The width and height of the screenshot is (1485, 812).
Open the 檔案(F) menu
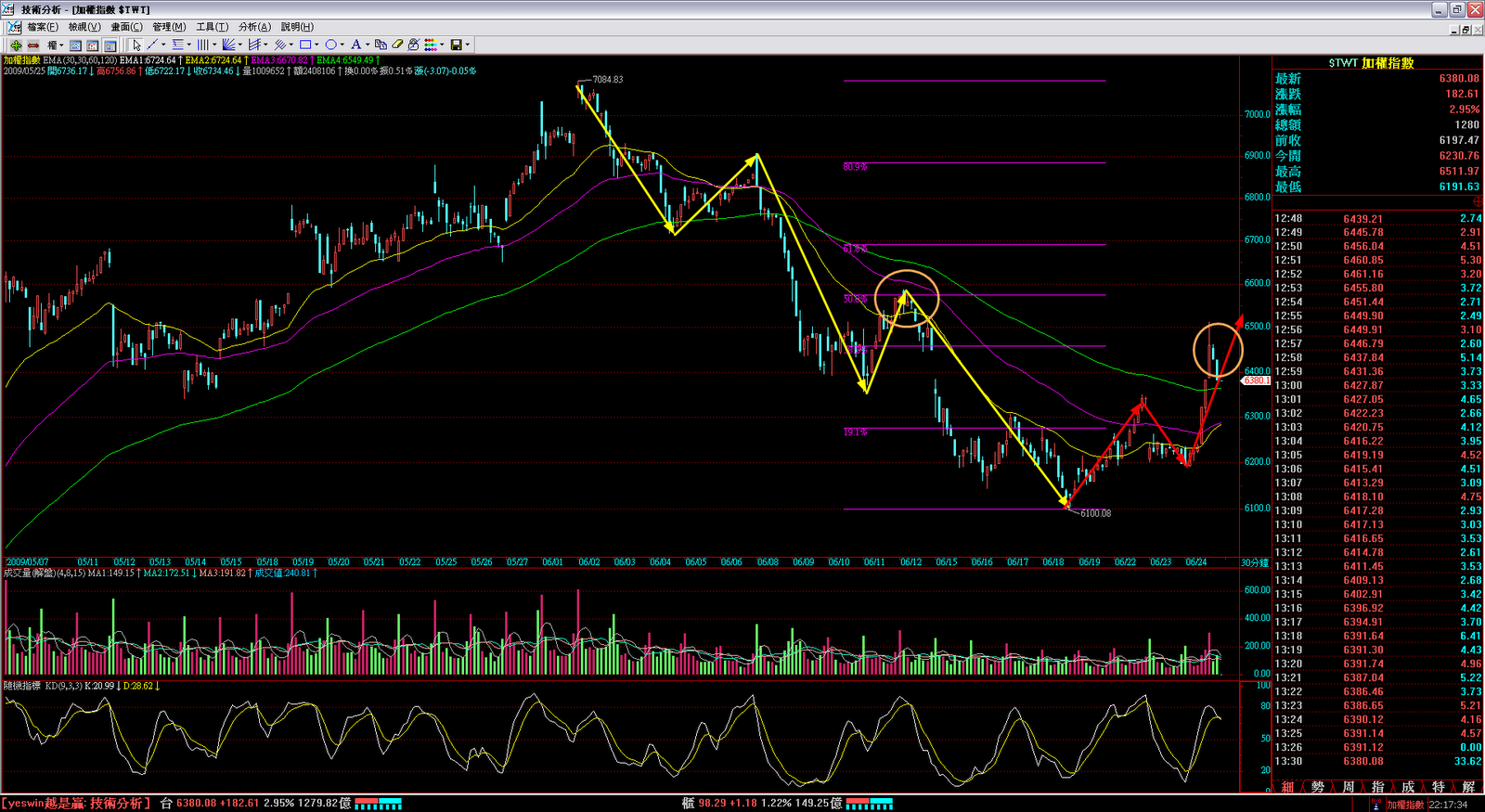43,27
